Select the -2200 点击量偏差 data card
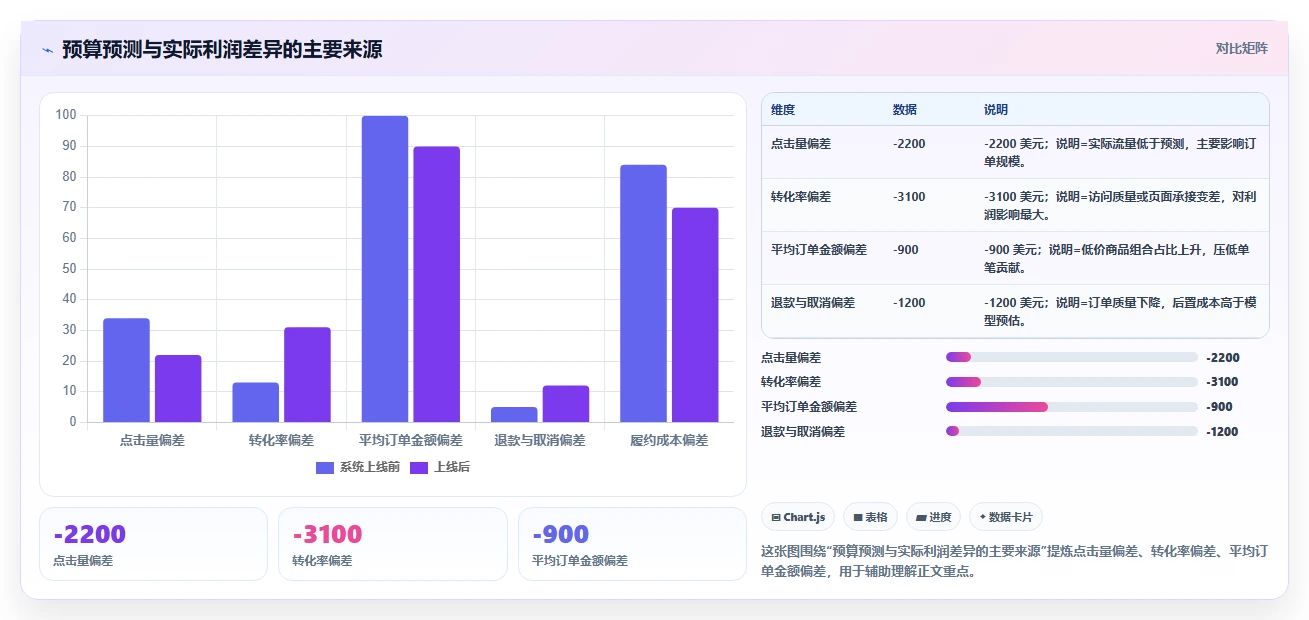This screenshot has width=1309, height=620. 153,544
